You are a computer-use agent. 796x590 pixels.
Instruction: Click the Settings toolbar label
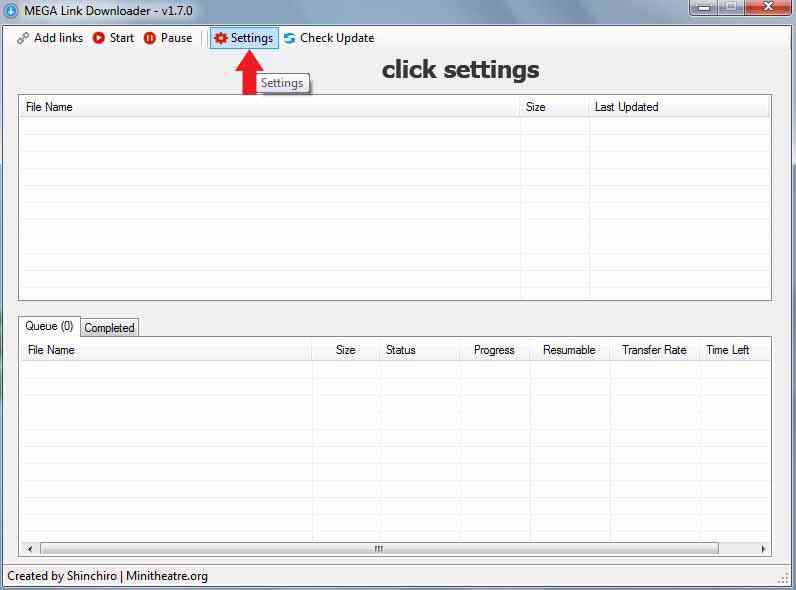coord(252,38)
